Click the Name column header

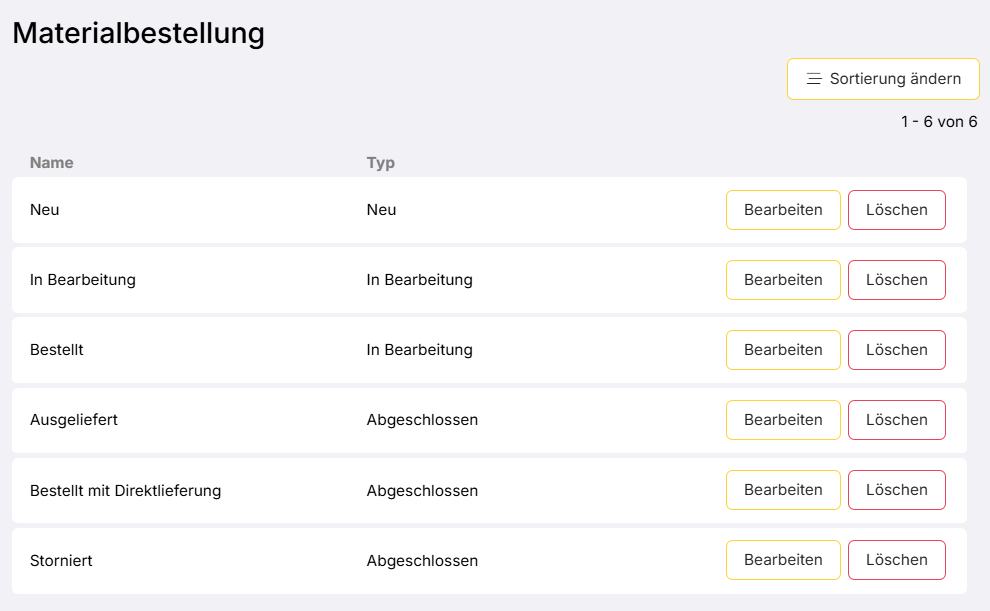click(52, 163)
